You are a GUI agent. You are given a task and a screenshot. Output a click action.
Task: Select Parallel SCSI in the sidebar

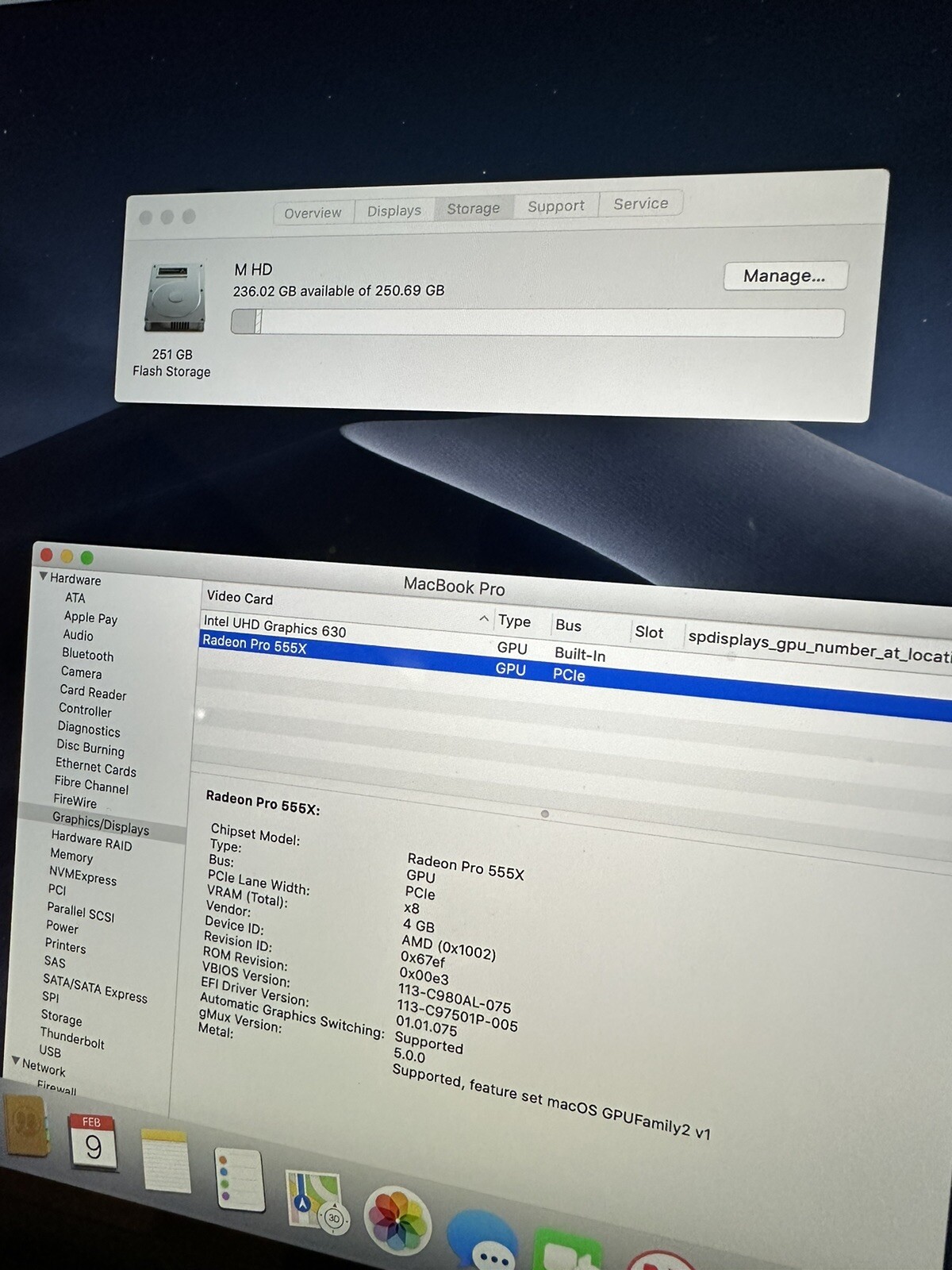80,912
